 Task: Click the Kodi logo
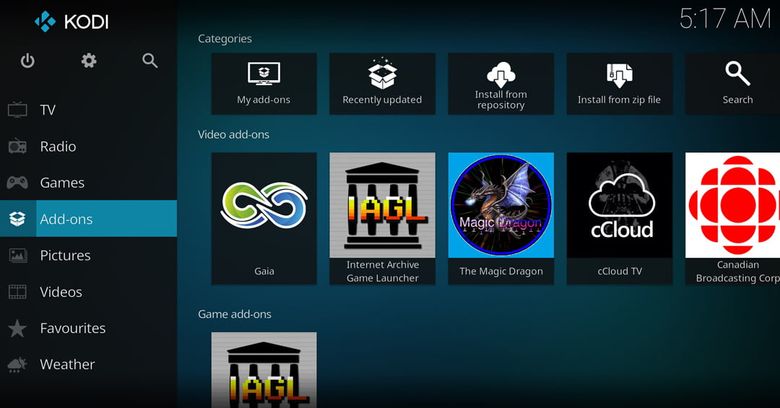pyautogui.click(x=72, y=21)
